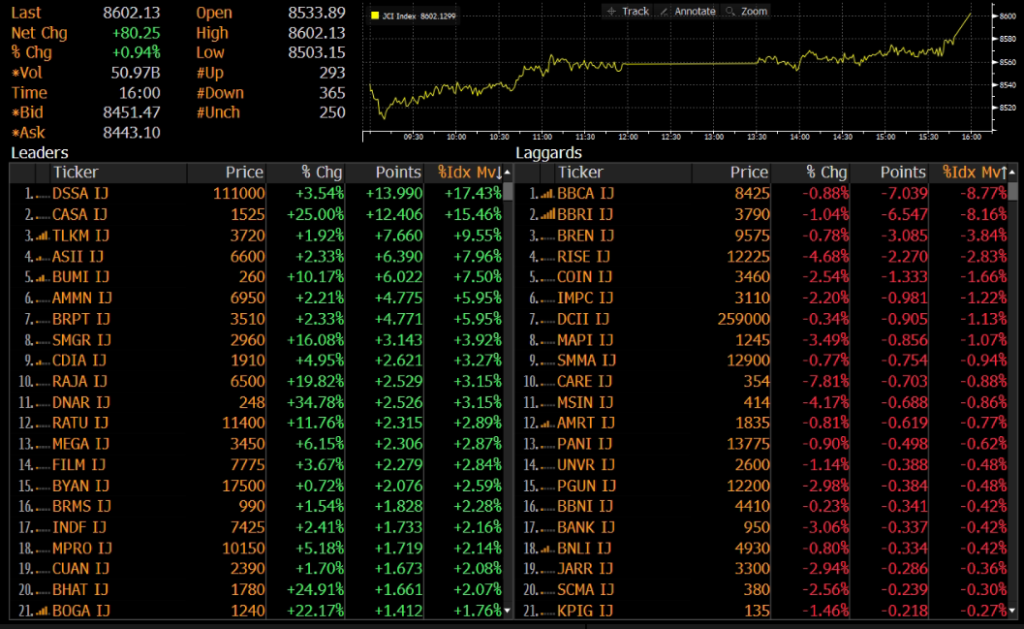Activate the Track crosshair tool on chart
The width and height of the screenshot is (1024, 629).
pos(627,11)
